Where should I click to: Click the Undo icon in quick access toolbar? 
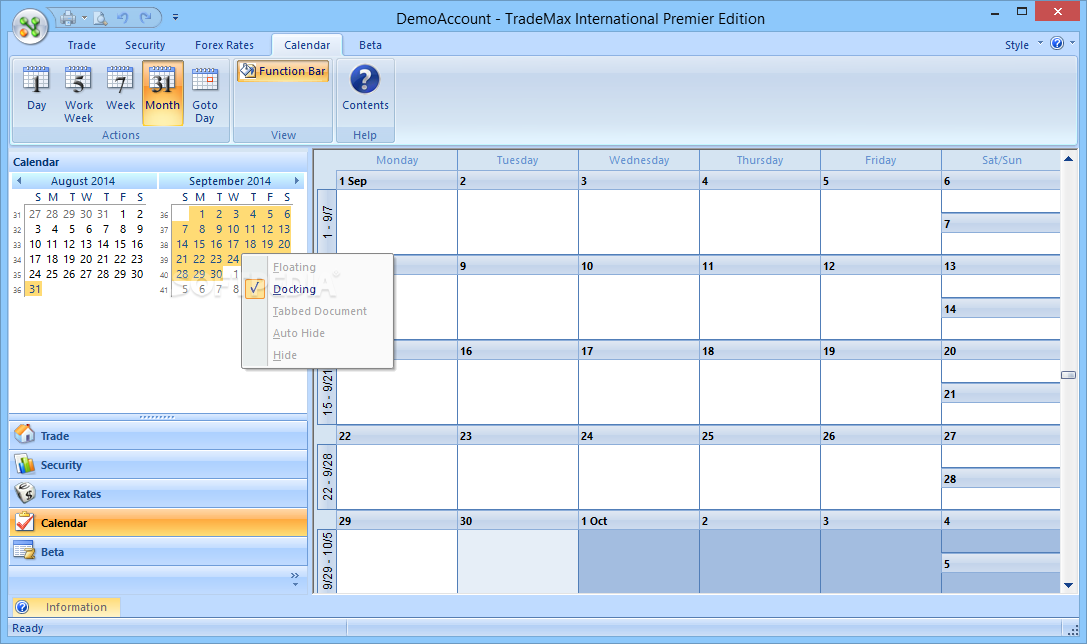(x=123, y=18)
